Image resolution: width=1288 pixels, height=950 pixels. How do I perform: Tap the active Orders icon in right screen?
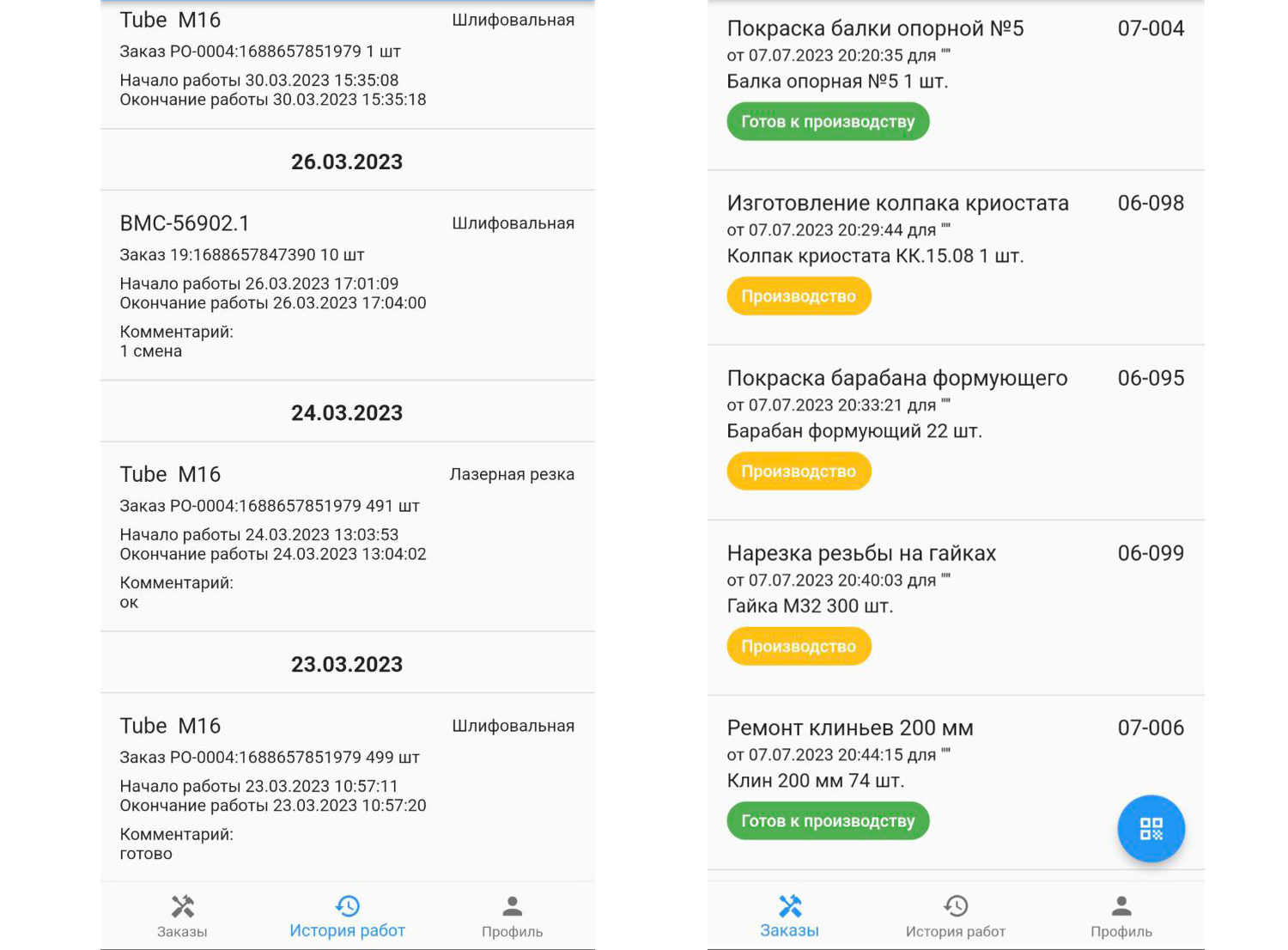tap(789, 906)
